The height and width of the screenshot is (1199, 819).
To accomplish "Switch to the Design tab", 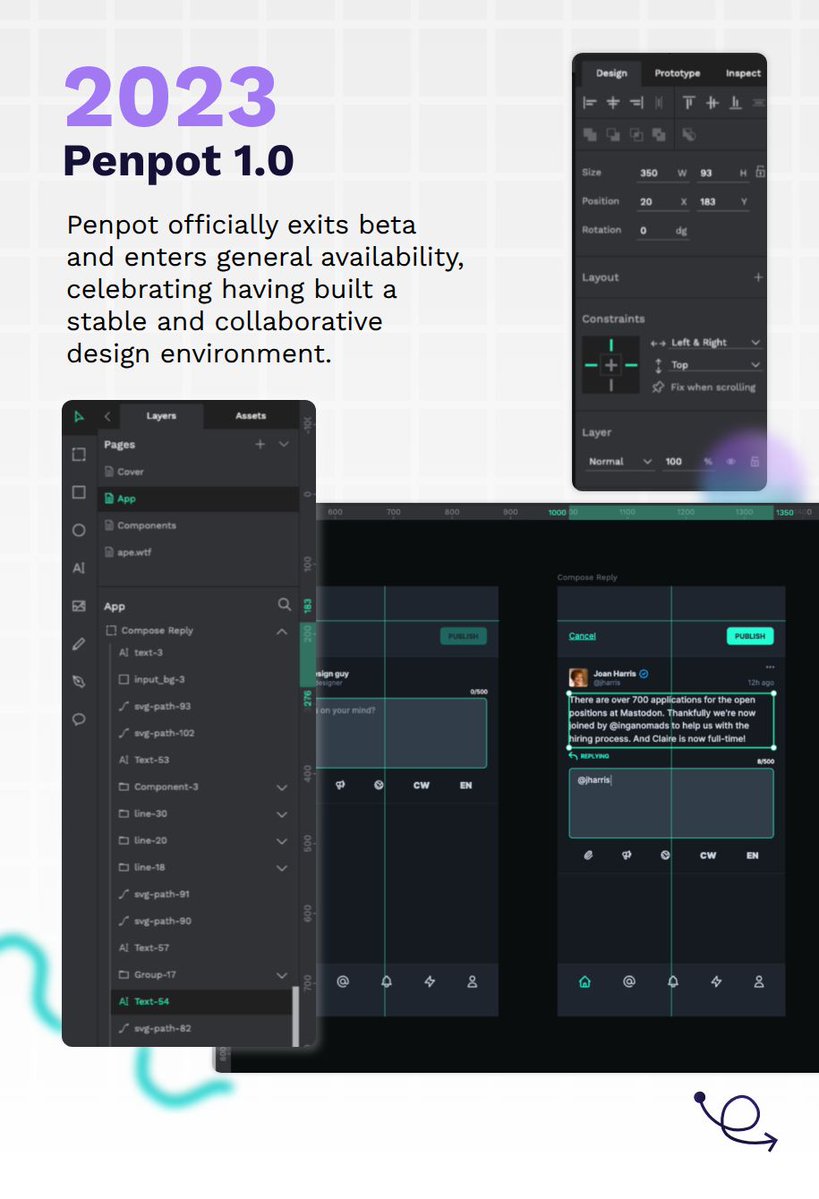I will point(612,73).
